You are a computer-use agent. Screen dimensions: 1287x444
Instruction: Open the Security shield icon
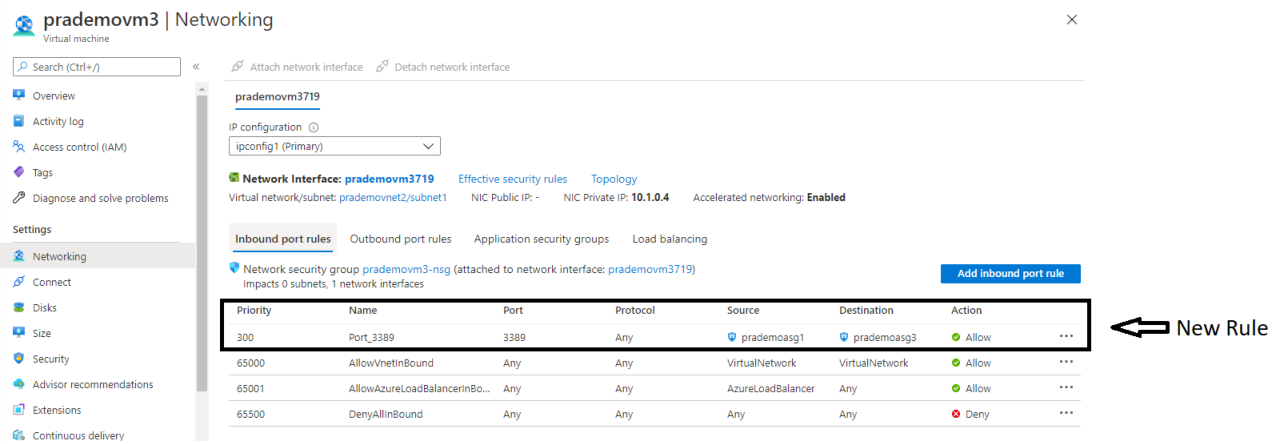[19, 359]
